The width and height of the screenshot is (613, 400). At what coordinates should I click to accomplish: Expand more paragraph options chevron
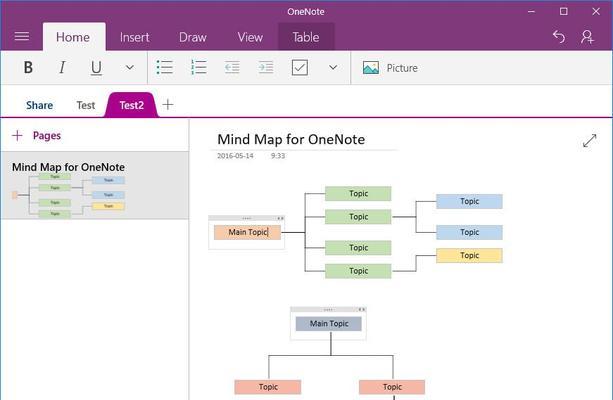333,68
